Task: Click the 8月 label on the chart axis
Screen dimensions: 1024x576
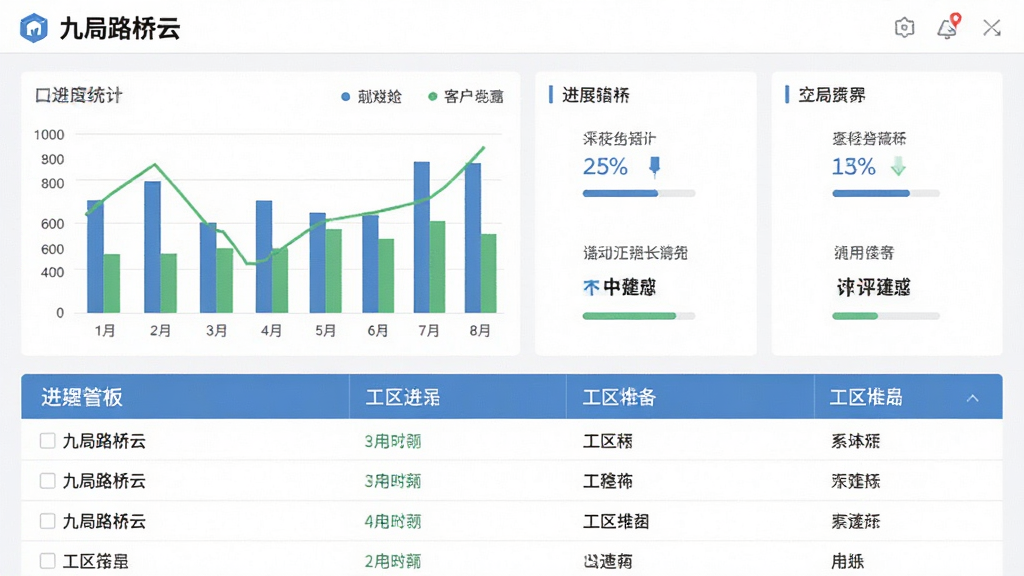Action: 480,331
